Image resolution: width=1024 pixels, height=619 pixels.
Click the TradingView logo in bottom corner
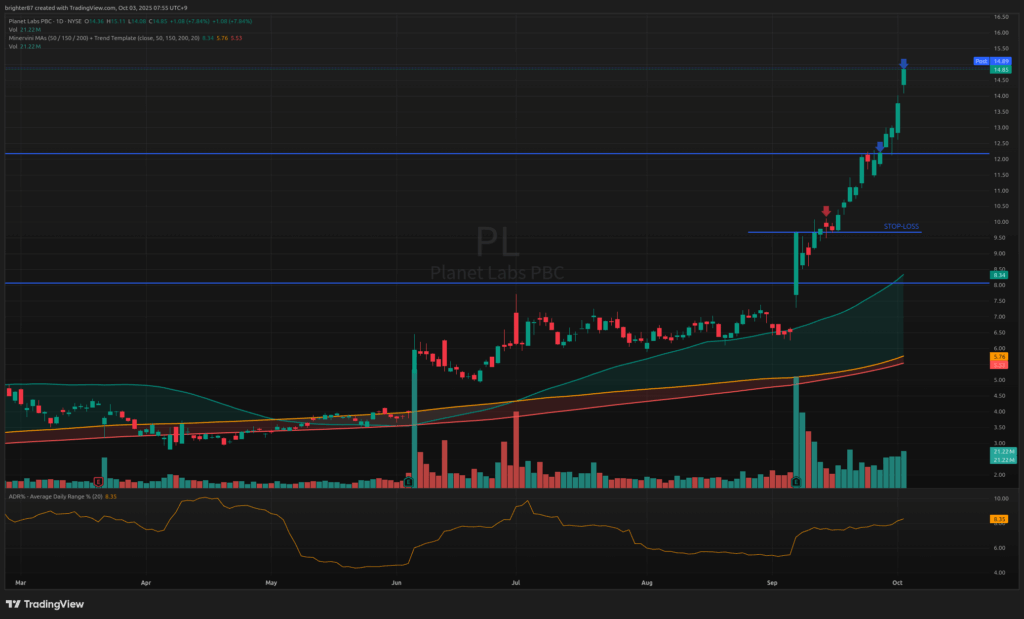click(x=45, y=604)
